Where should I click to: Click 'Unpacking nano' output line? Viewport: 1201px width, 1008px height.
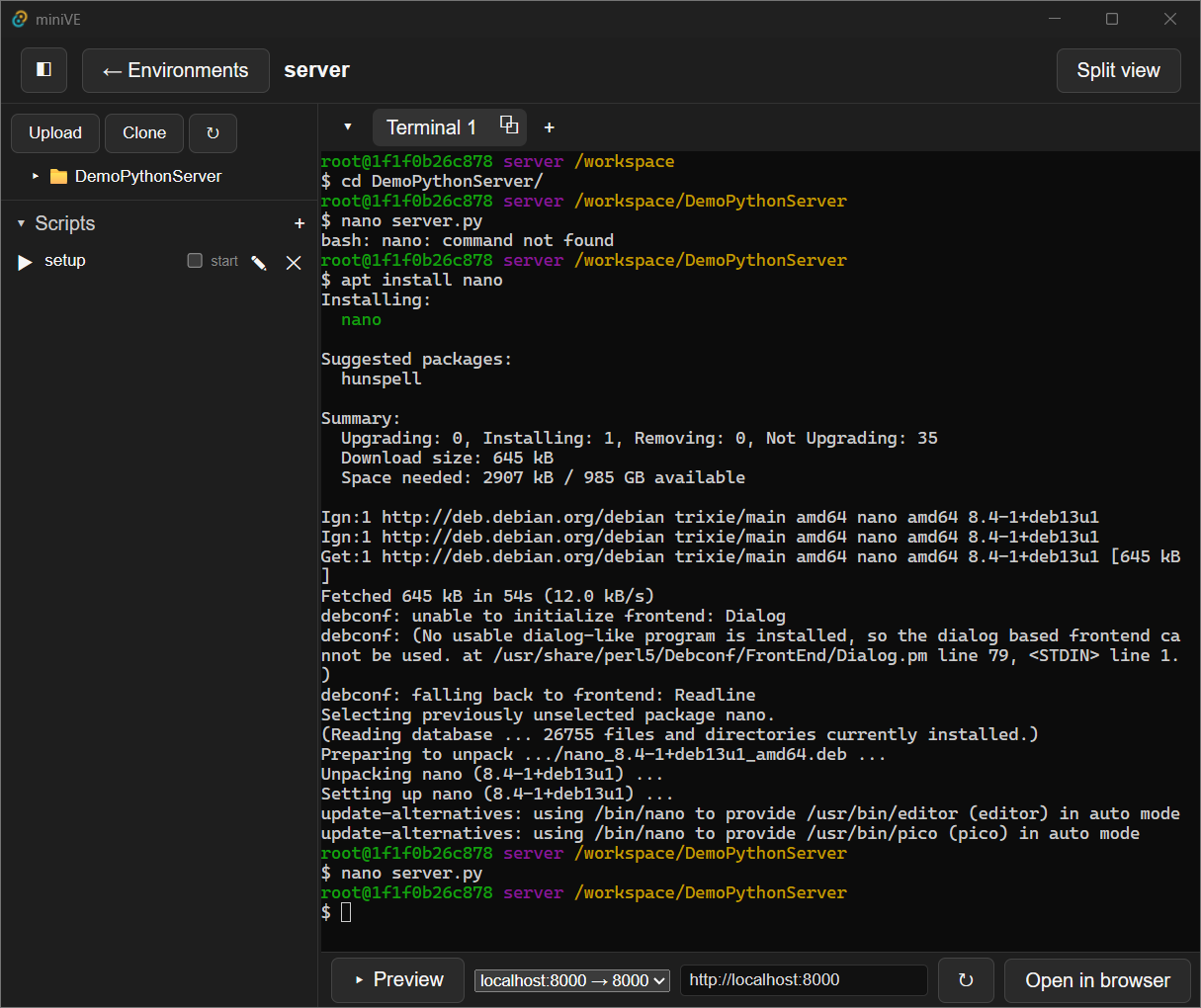tap(492, 774)
